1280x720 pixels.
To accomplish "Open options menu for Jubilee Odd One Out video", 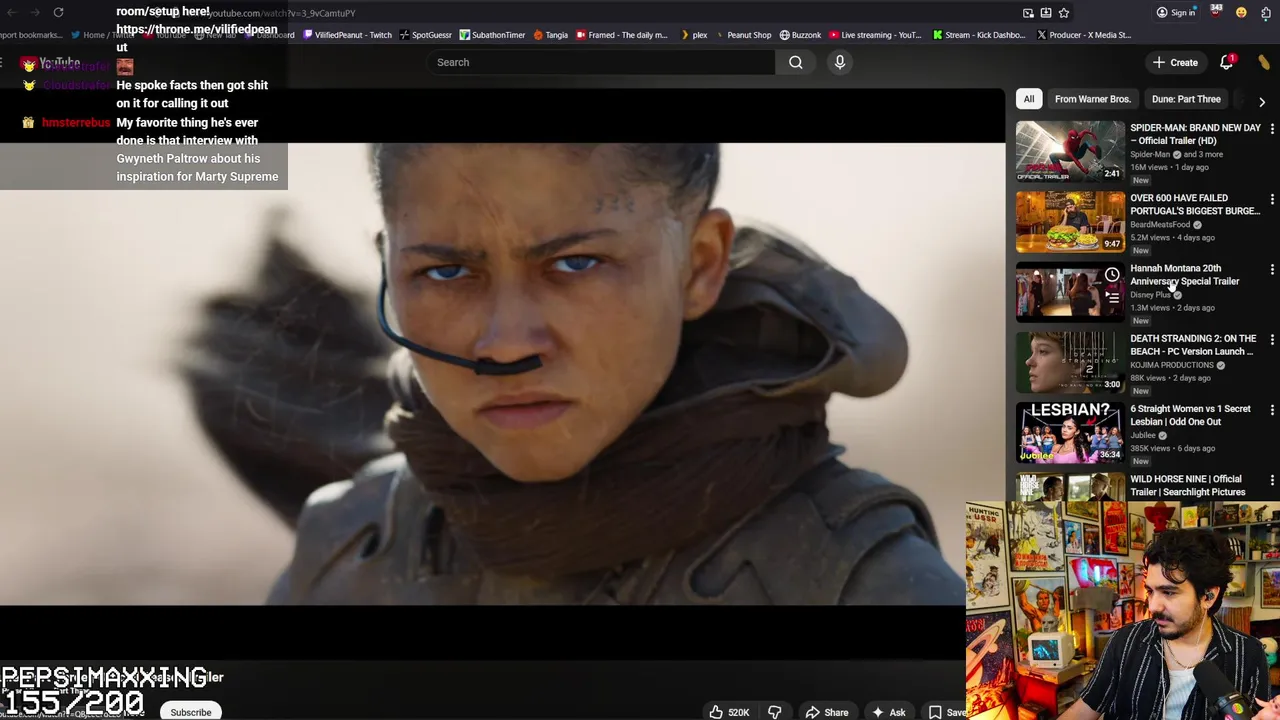I will tap(1272, 410).
